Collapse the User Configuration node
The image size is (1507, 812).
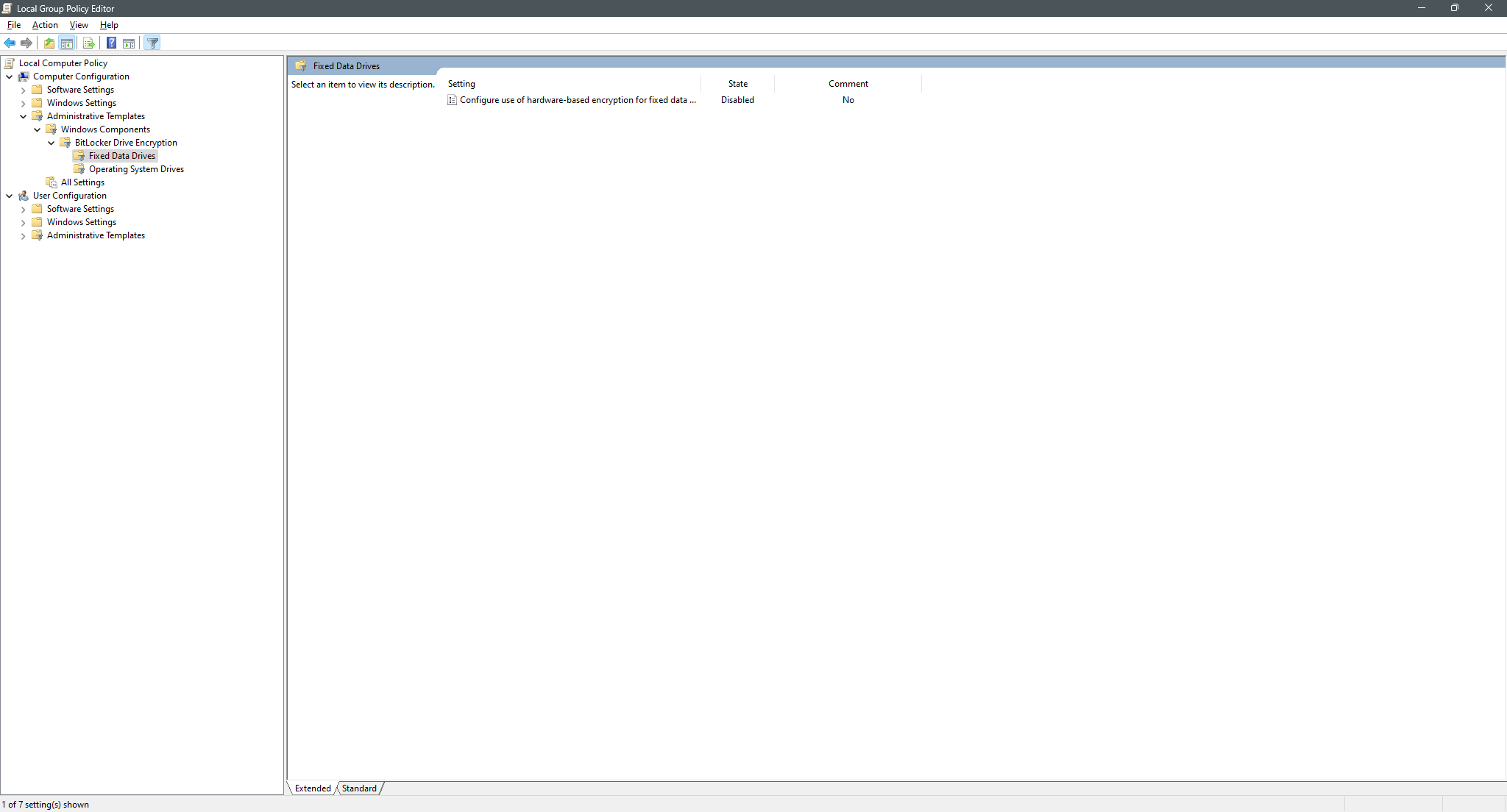[10, 196]
